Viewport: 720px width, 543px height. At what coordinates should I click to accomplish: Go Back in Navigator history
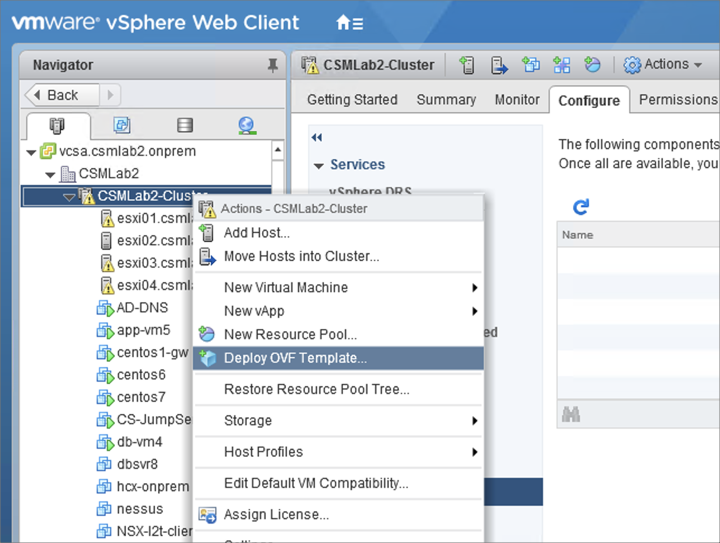pos(62,95)
